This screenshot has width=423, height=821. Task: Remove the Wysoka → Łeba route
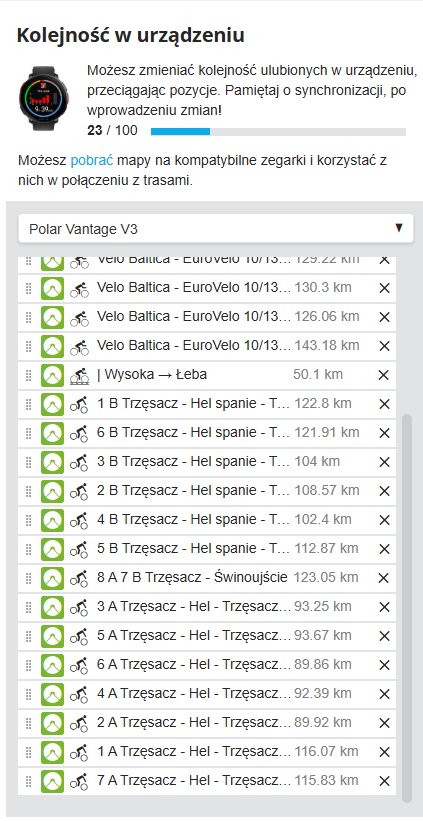[x=384, y=375]
